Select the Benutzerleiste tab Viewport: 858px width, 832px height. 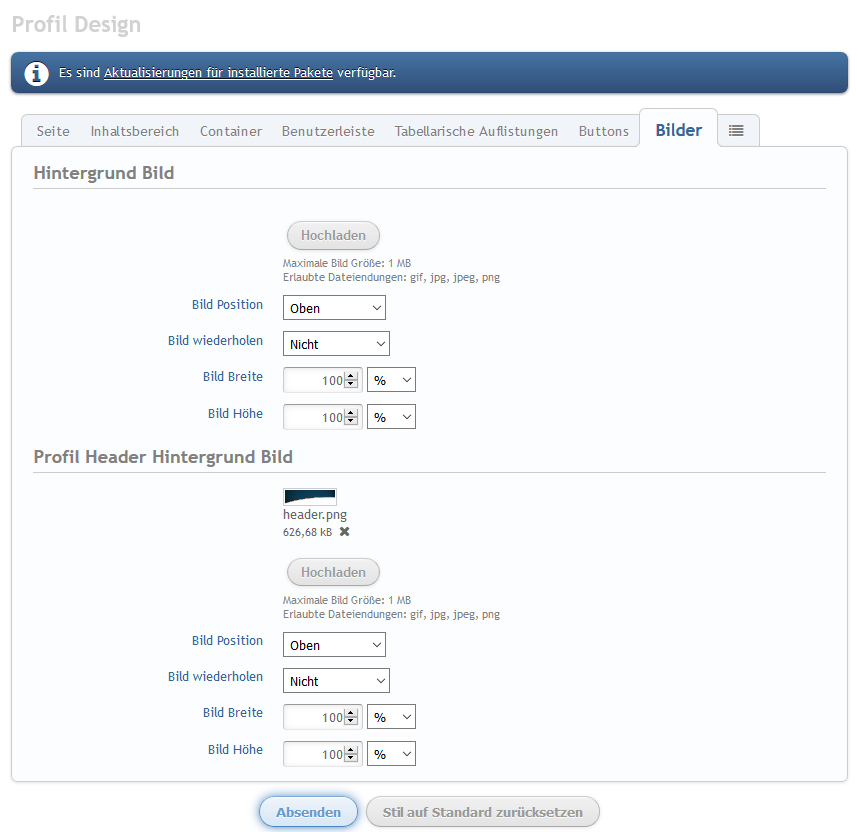pos(328,131)
